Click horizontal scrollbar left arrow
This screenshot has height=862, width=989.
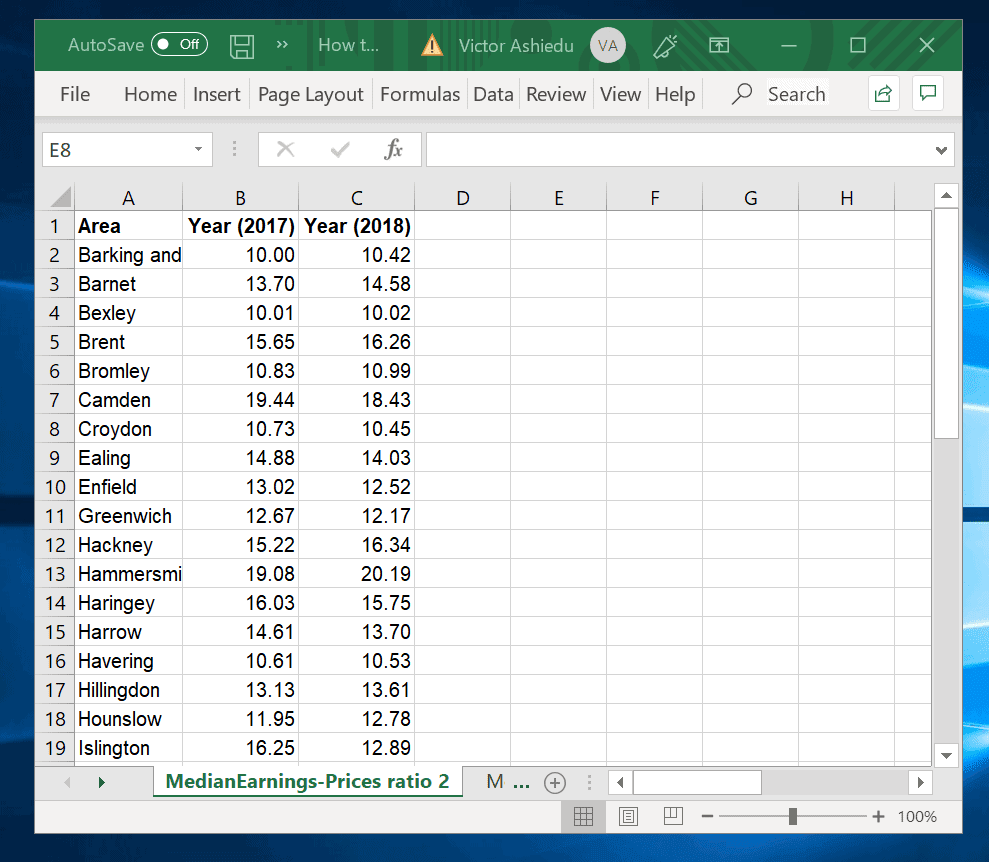click(620, 783)
